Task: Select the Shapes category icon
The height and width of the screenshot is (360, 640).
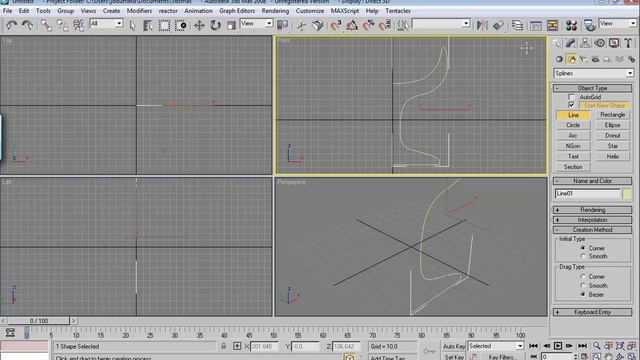Action: (x=571, y=60)
